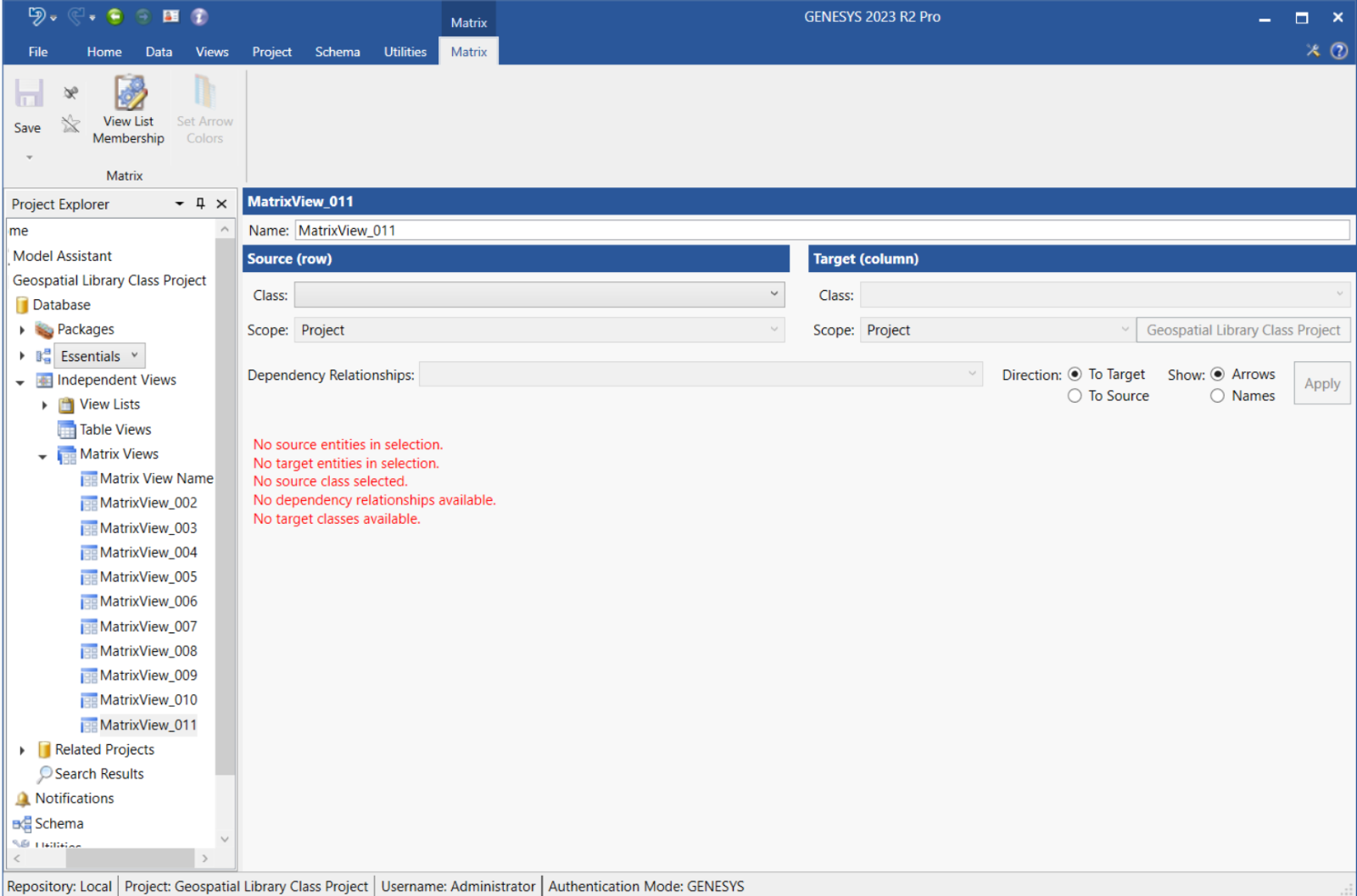1357x896 pixels.
Task: Select the To Target direction radio
Action: (1075, 374)
